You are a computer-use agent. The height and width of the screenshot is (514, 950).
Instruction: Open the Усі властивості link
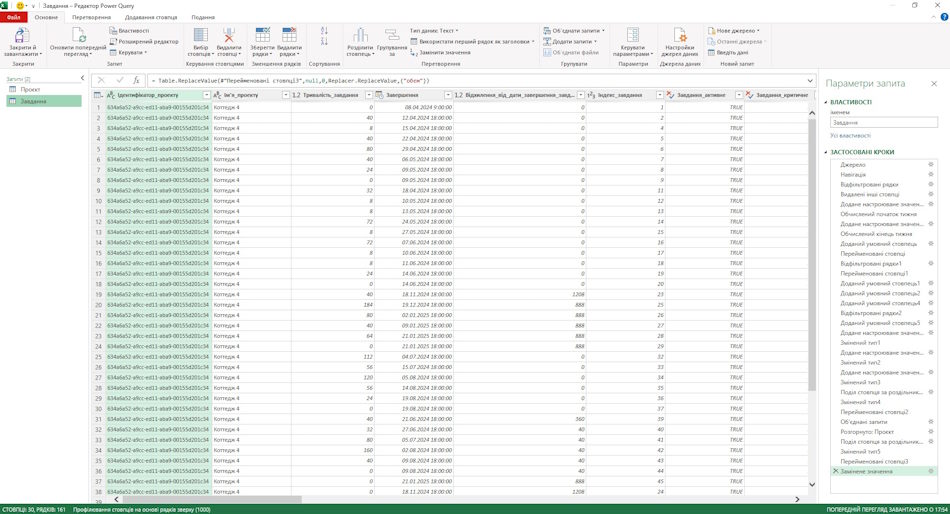click(850, 136)
